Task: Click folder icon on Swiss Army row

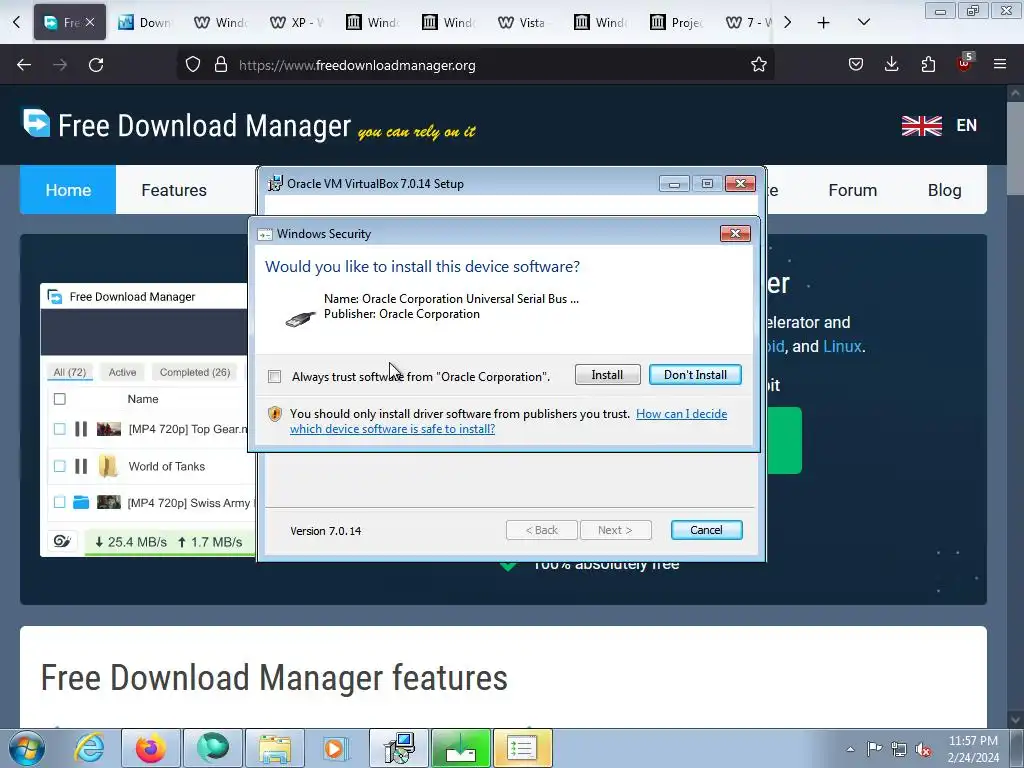Action: pyautogui.click(x=81, y=502)
